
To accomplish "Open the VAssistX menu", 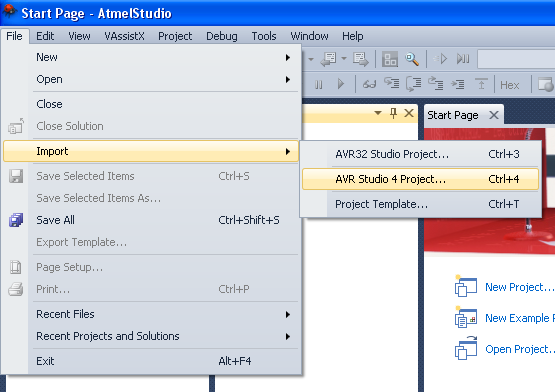I will point(124,36).
